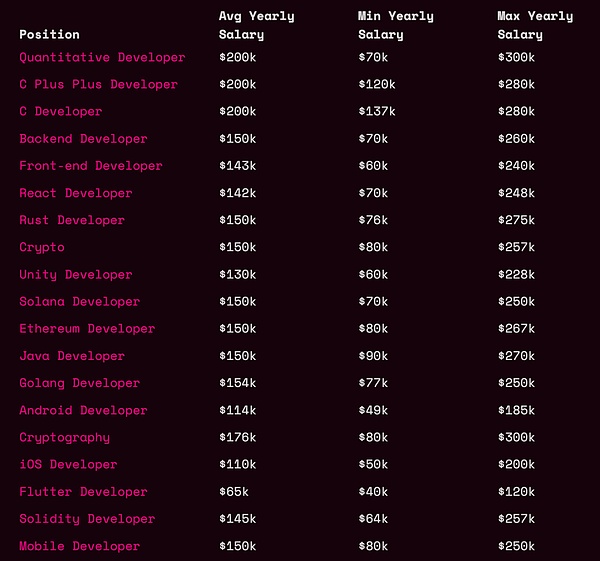The image size is (600, 561).
Task: Open the Quantitative Developer link
Action: [102, 58]
